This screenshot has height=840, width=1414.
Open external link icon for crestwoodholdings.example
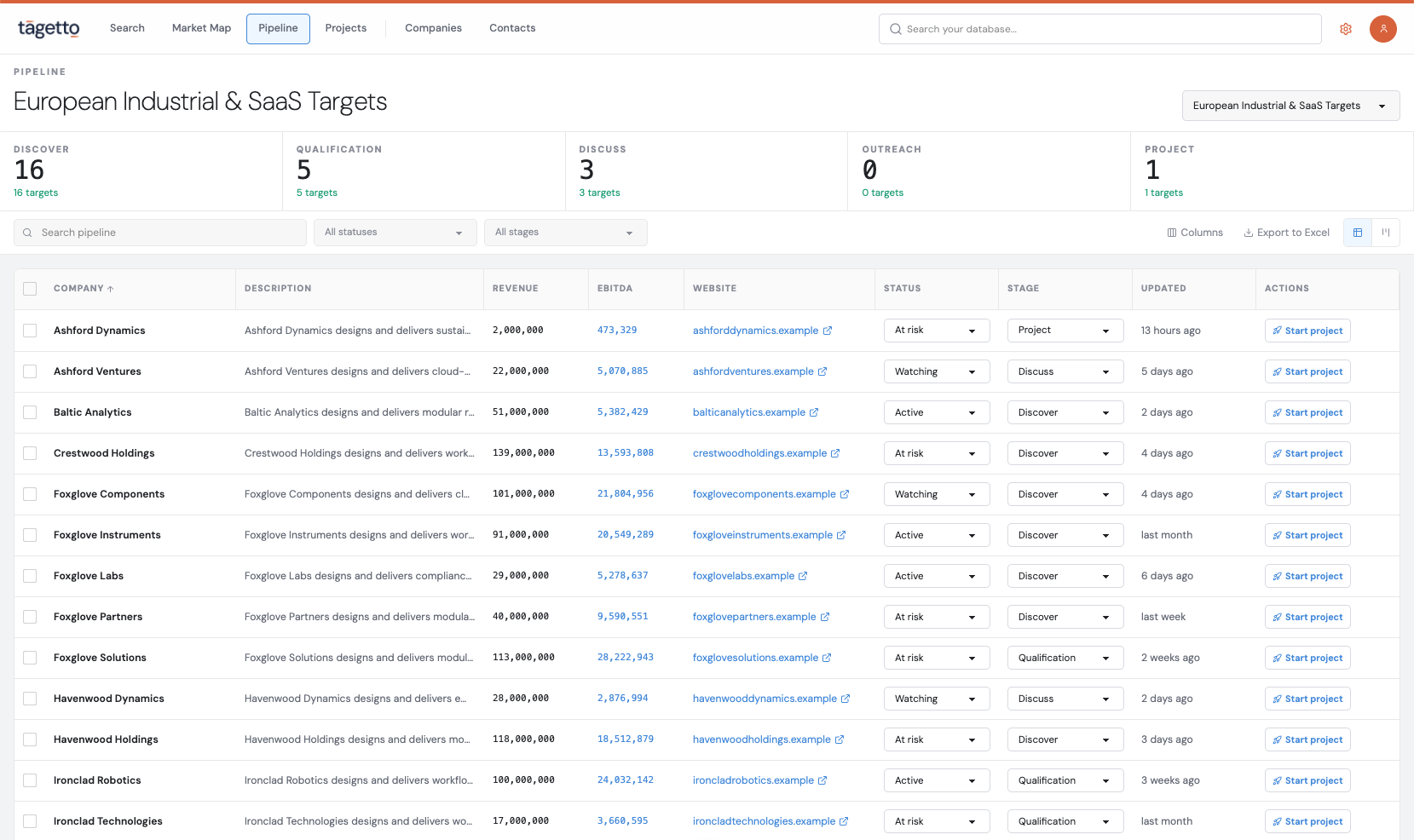(835, 453)
